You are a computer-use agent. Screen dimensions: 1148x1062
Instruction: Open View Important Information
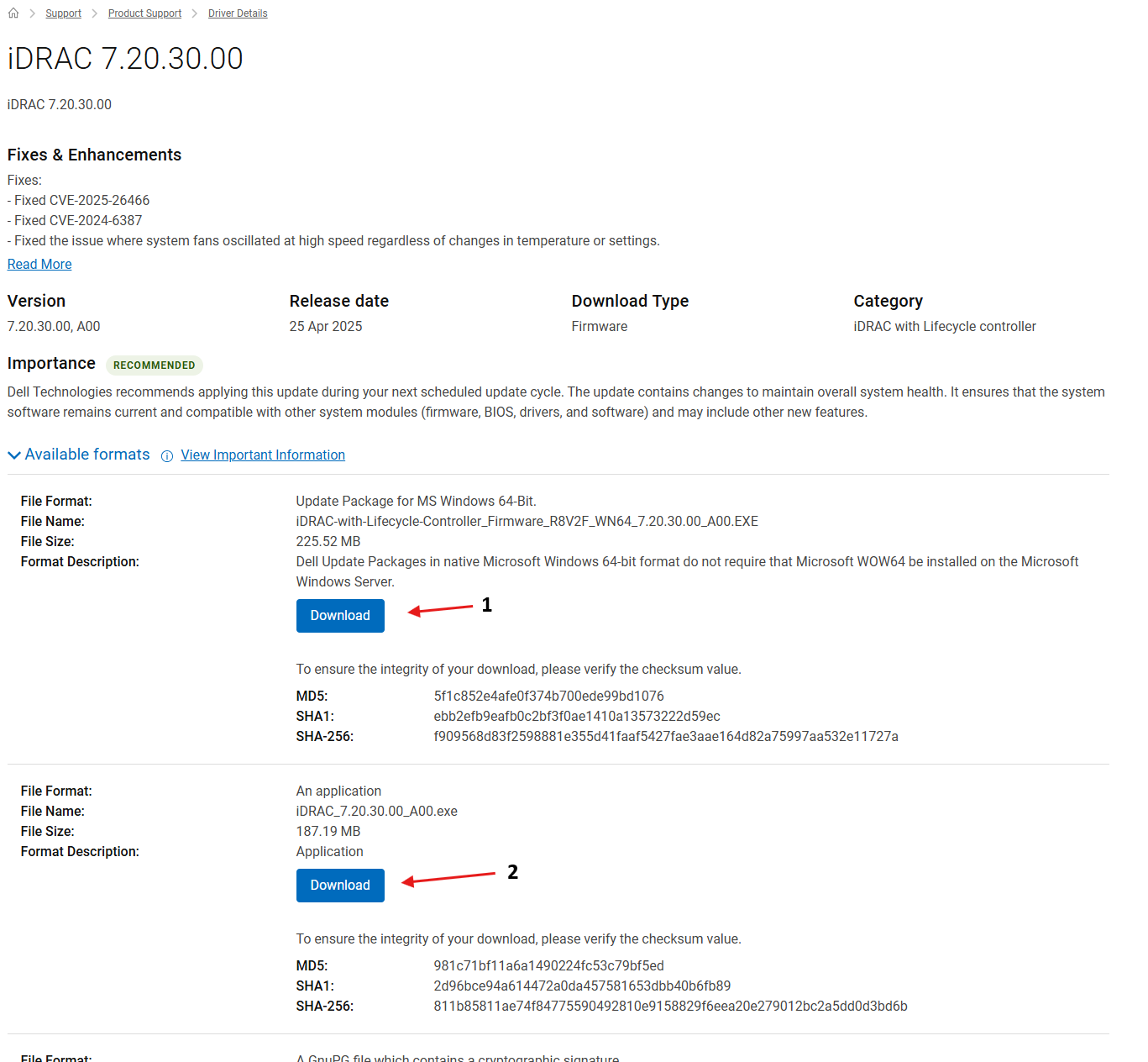[263, 455]
